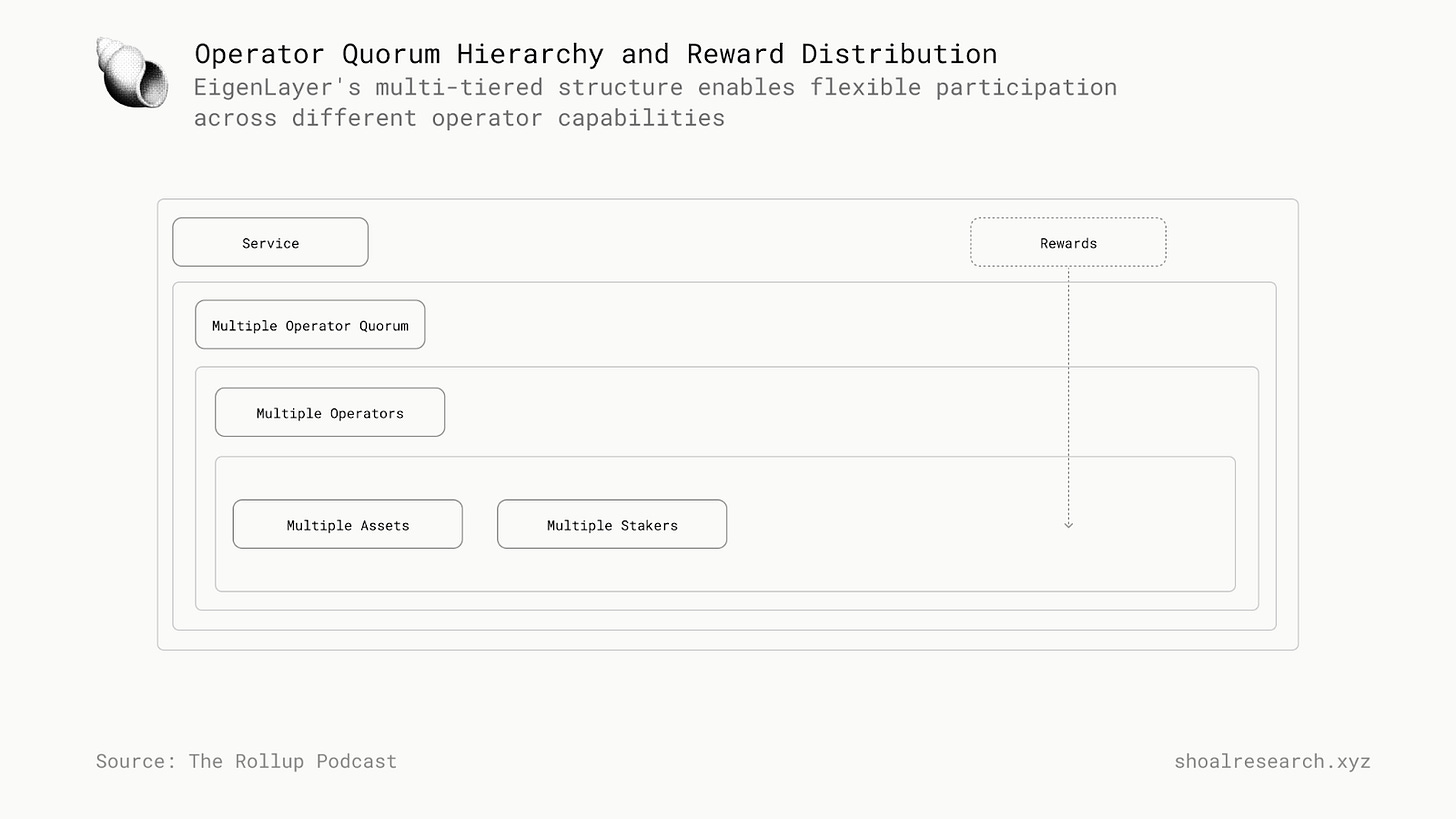Screen dimensions: 1456x819
Task: Click the seashell logo icon
Action: click(132, 72)
